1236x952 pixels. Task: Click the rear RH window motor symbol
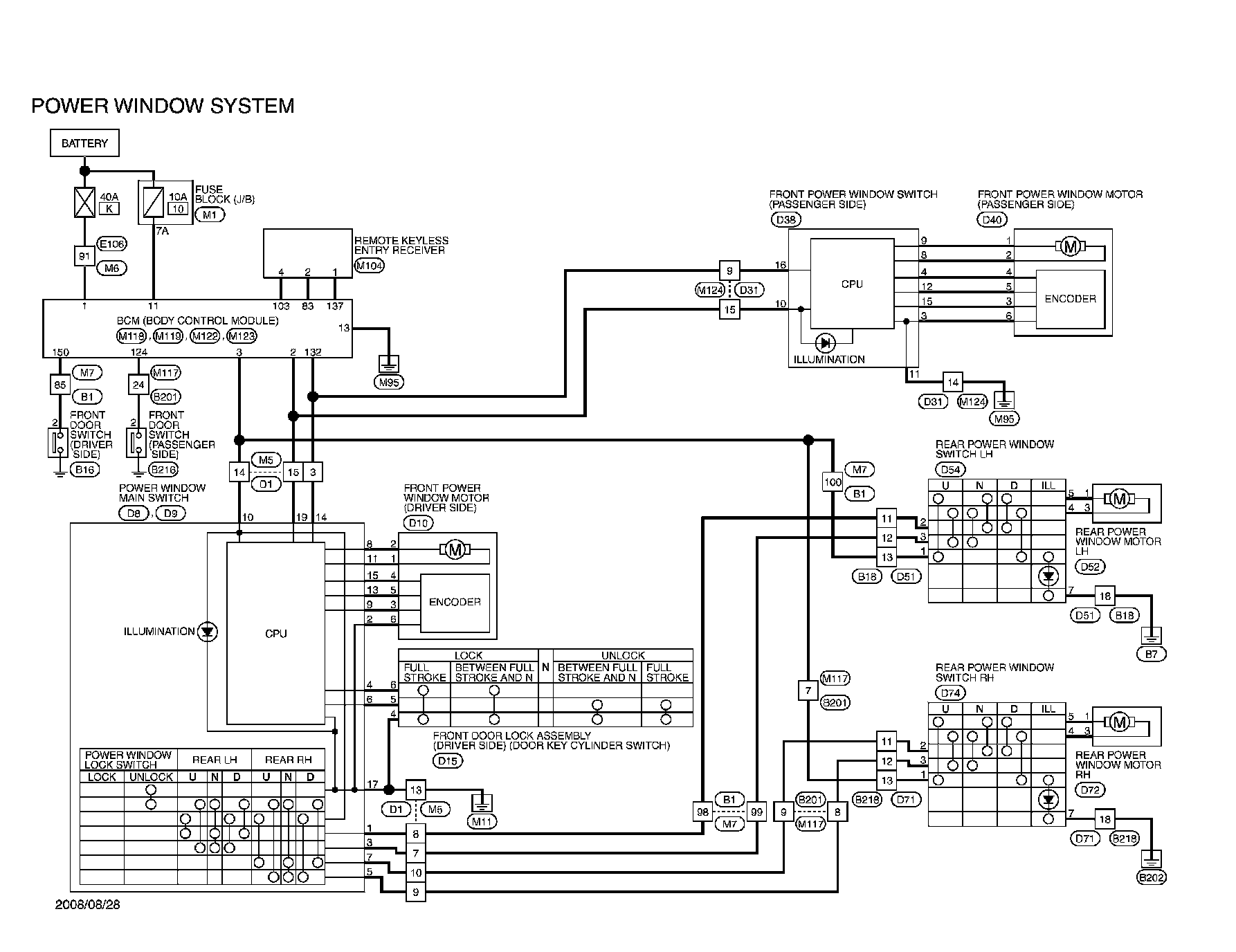pyautogui.click(x=1119, y=722)
